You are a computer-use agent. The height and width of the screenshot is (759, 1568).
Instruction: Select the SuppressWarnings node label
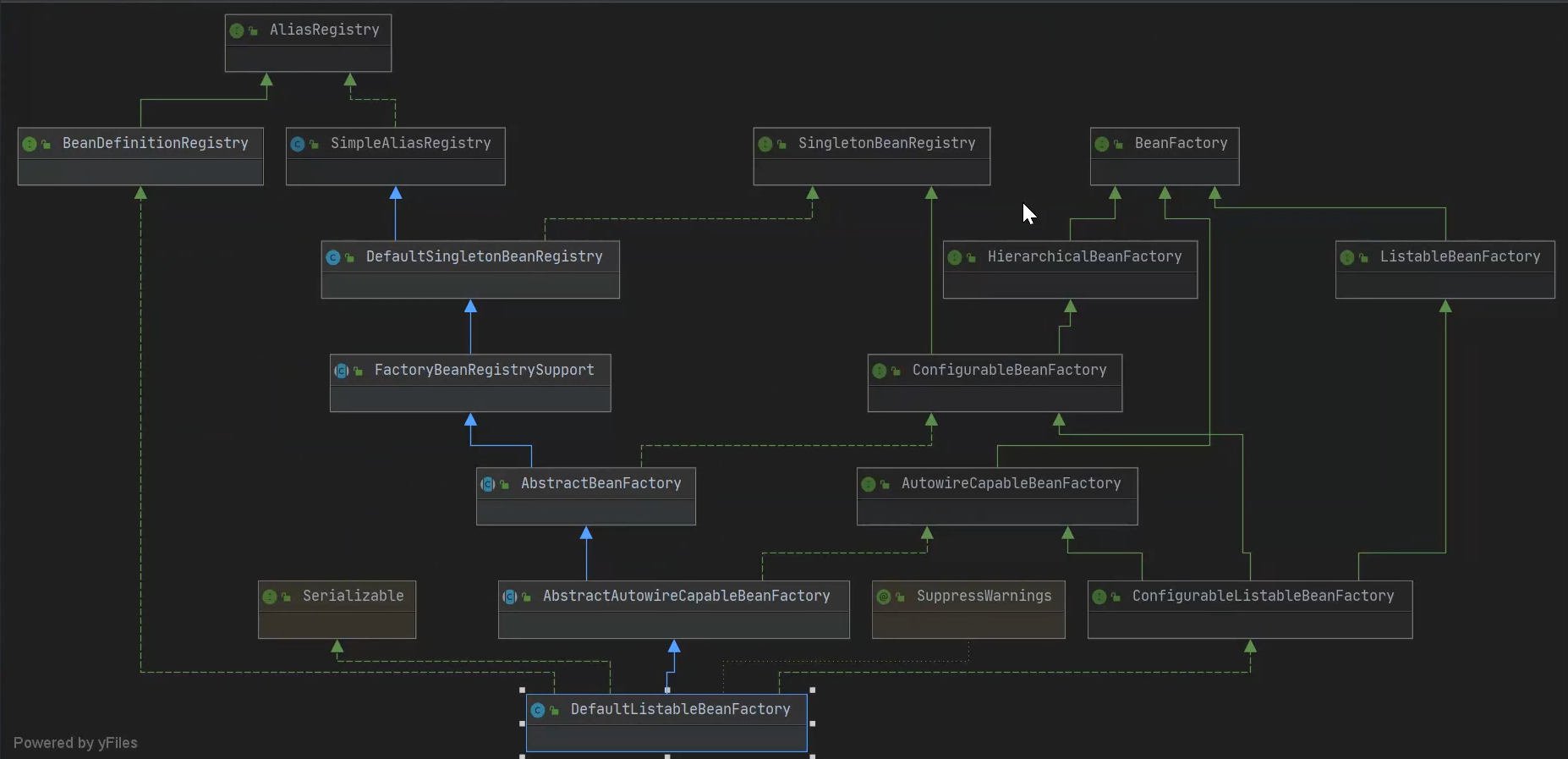point(984,596)
